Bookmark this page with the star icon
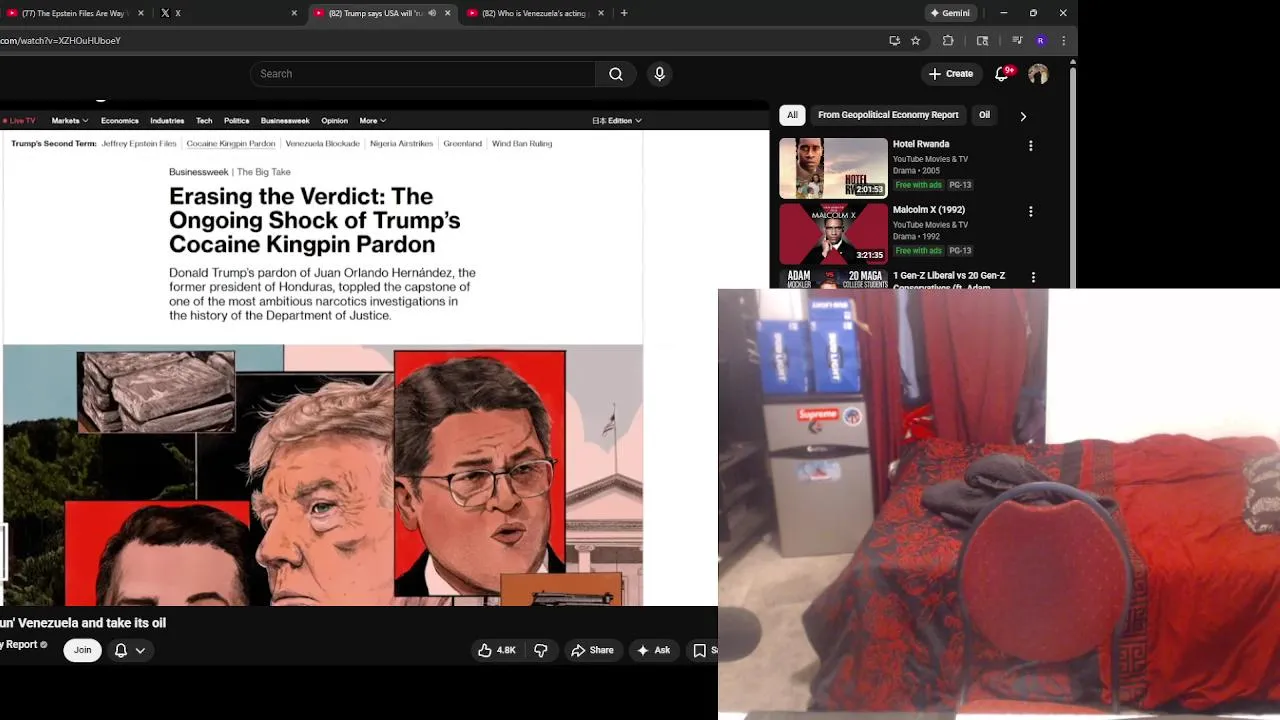The image size is (1280, 720). tap(915, 41)
